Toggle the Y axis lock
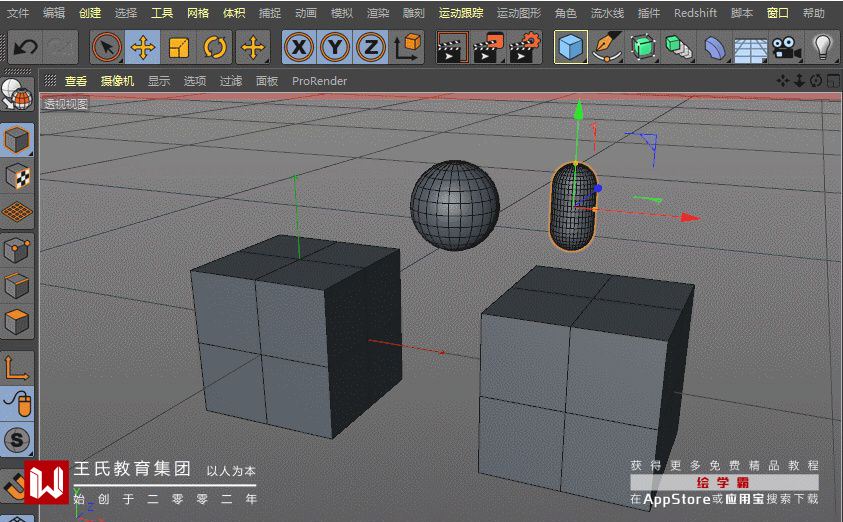 (x=334, y=48)
